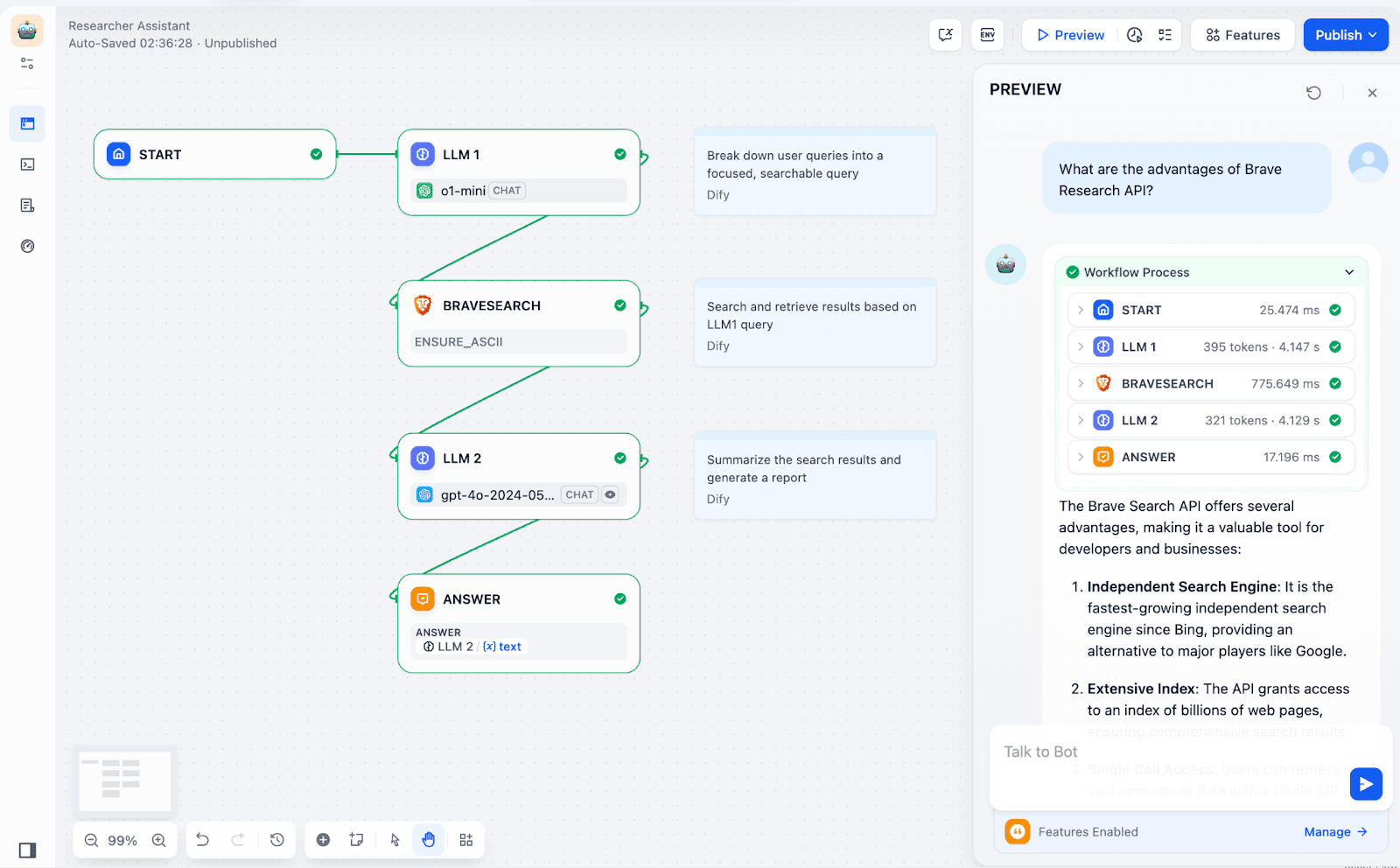The height and width of the screenshot is (868, 1400).
Task: Click the Talk to Bot input field
Action: coord(1164,752)
